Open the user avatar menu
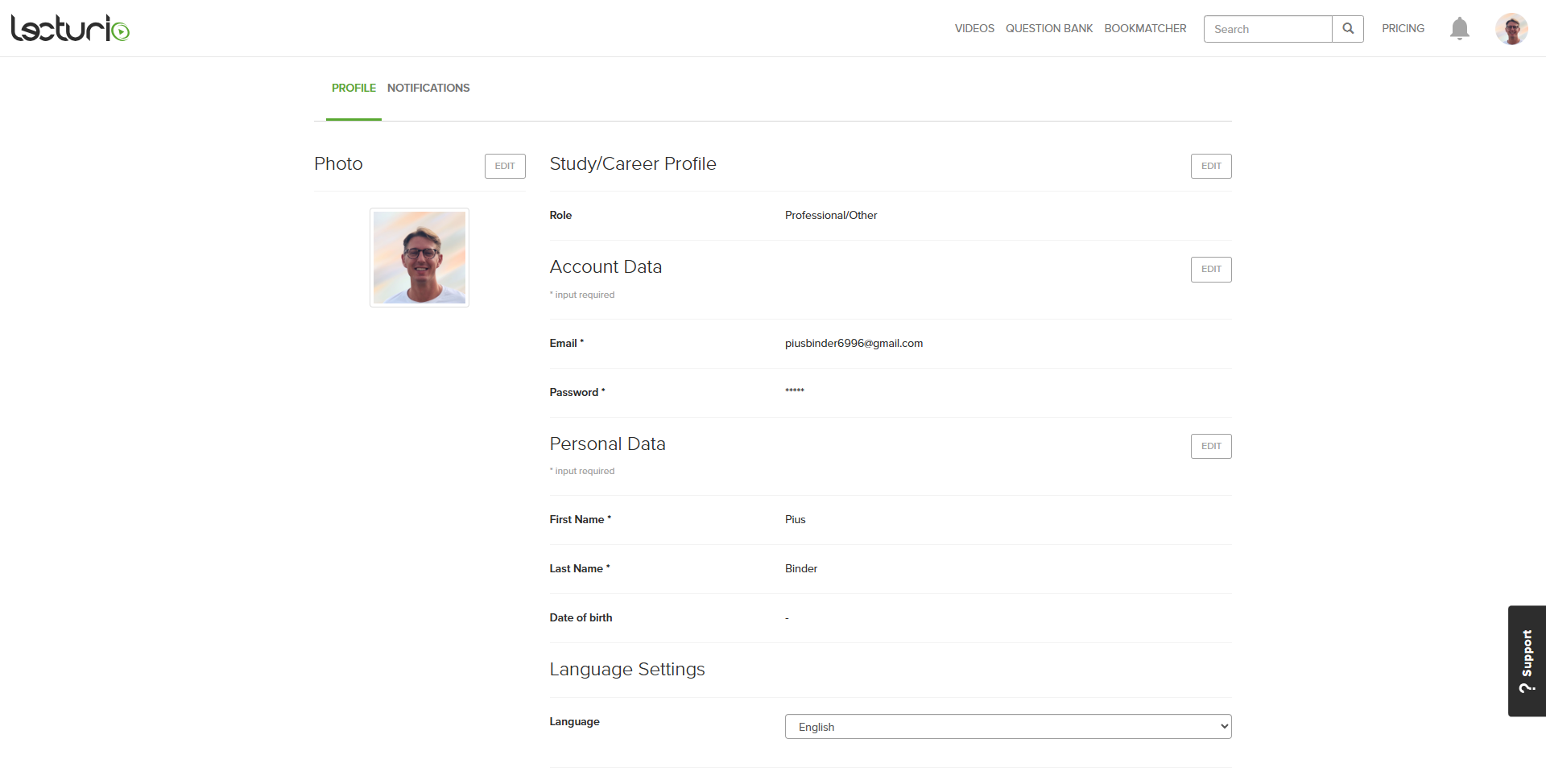This screenshot has width=1546, height=784. coord(1511,29)
